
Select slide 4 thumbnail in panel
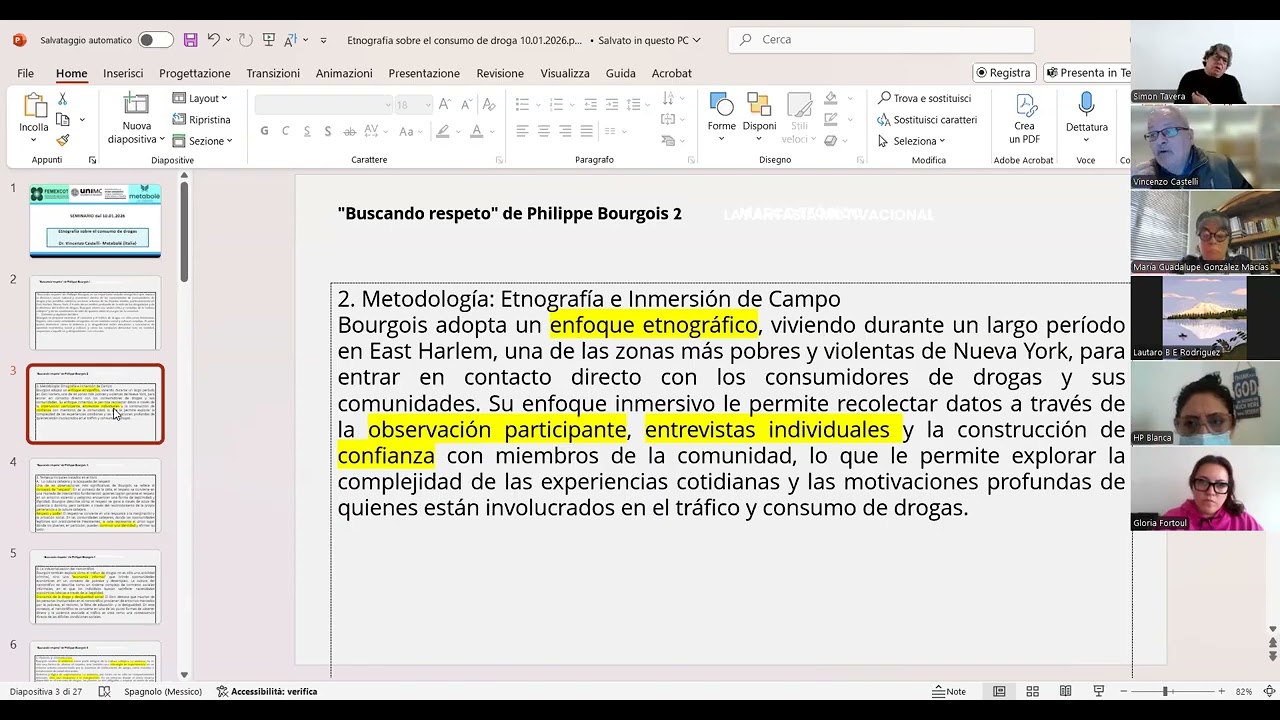coord(95,496)
